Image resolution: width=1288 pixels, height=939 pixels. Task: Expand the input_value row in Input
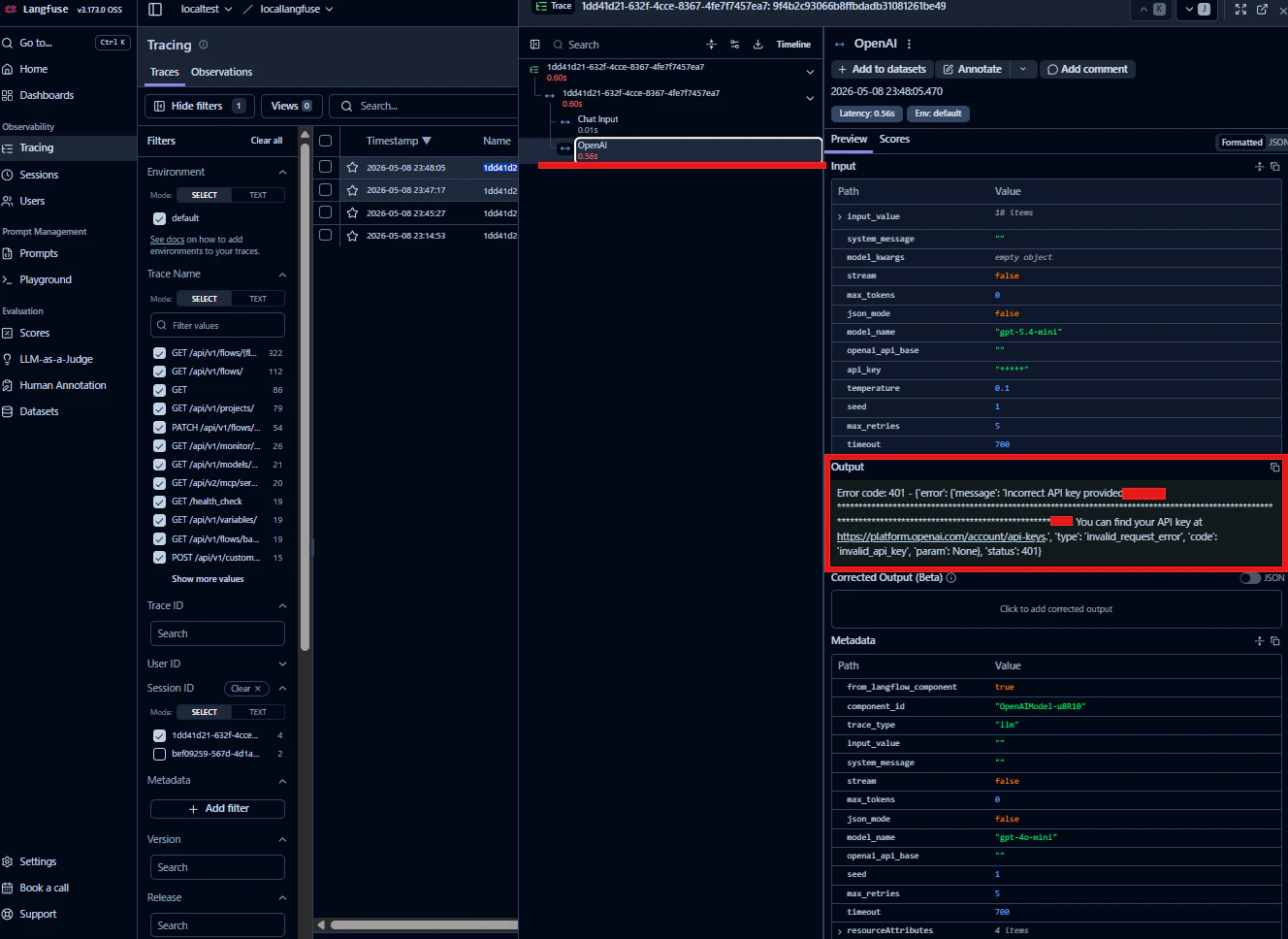click(840, 216)
